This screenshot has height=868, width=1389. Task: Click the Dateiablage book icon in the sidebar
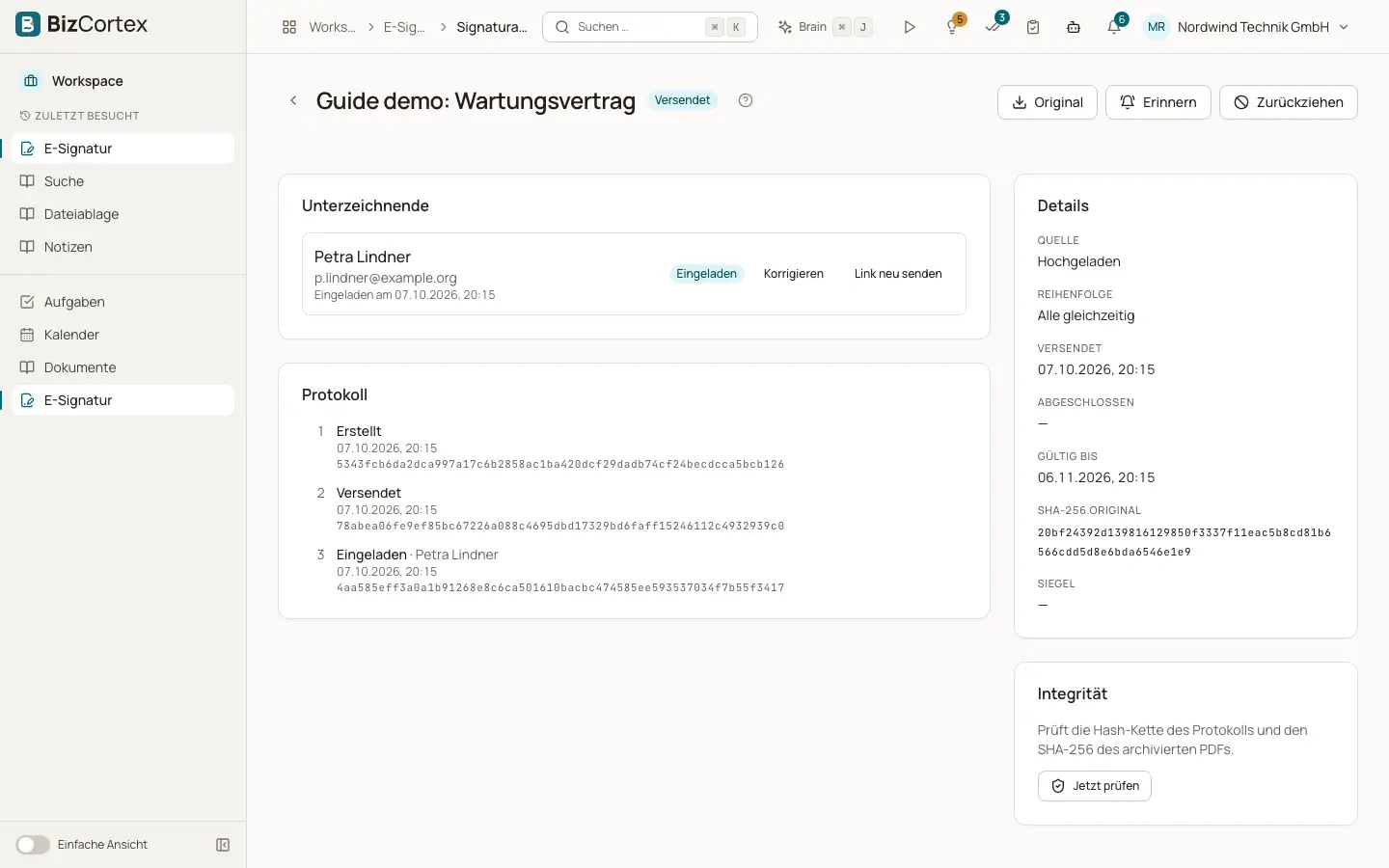click(27, 214)
